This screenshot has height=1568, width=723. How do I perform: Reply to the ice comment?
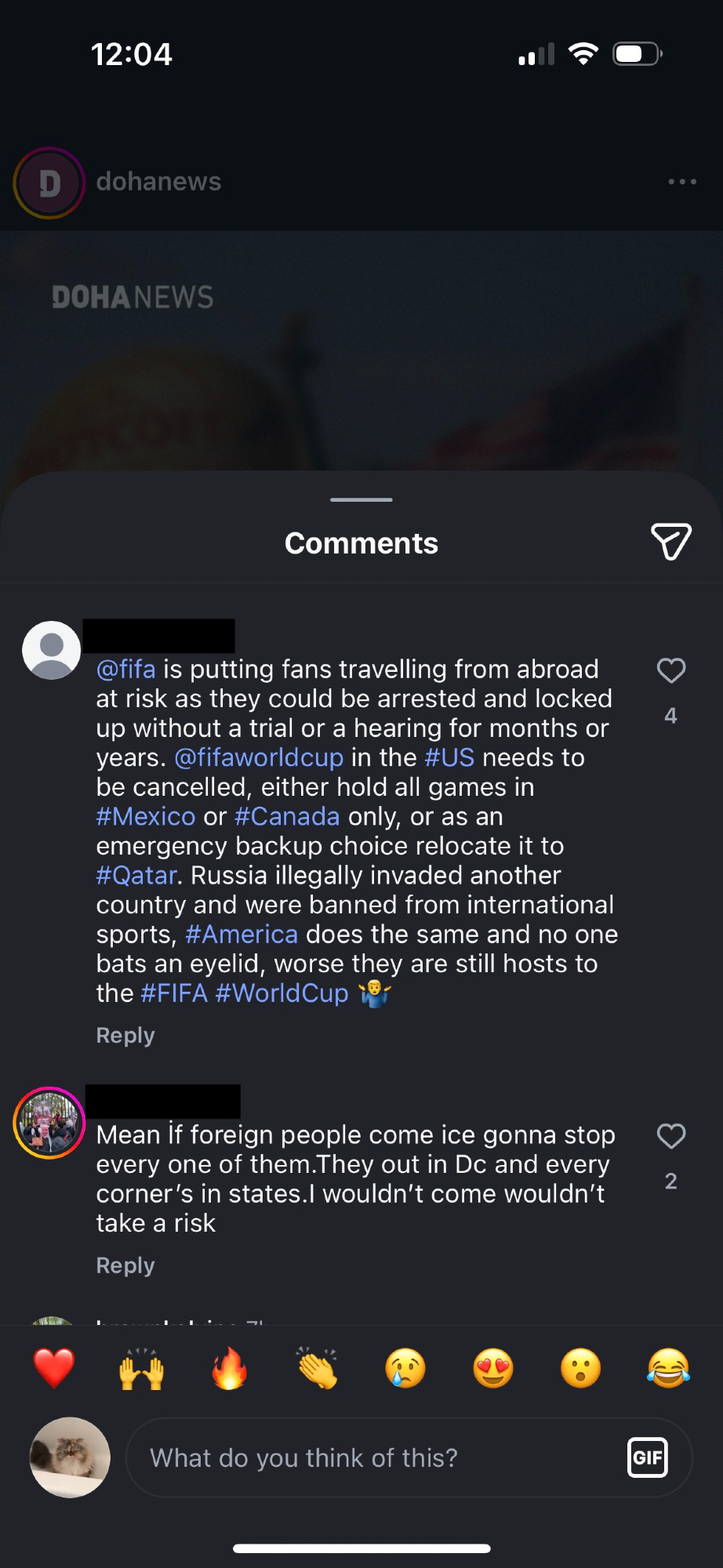coord(125,1265)
